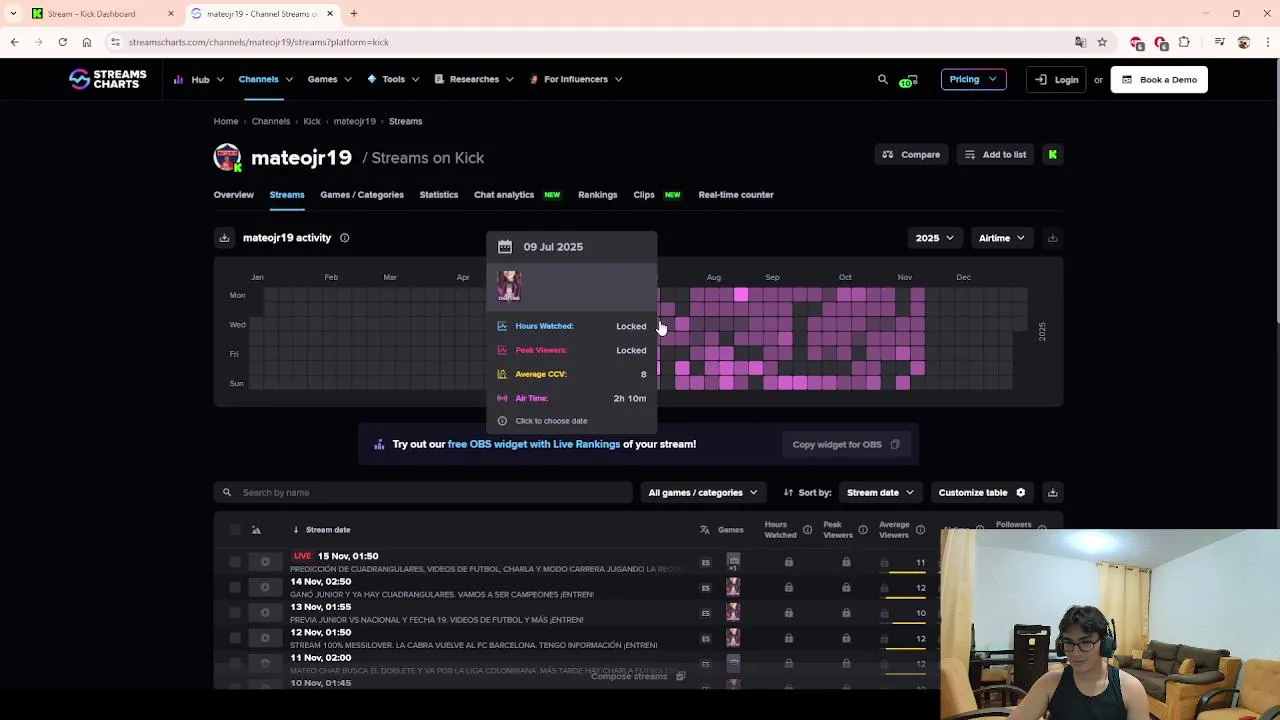Image resolution: width=1280 pixels, height=720 pixels.
Task: Expand the Channels menu
Action: tap(265, 79)
